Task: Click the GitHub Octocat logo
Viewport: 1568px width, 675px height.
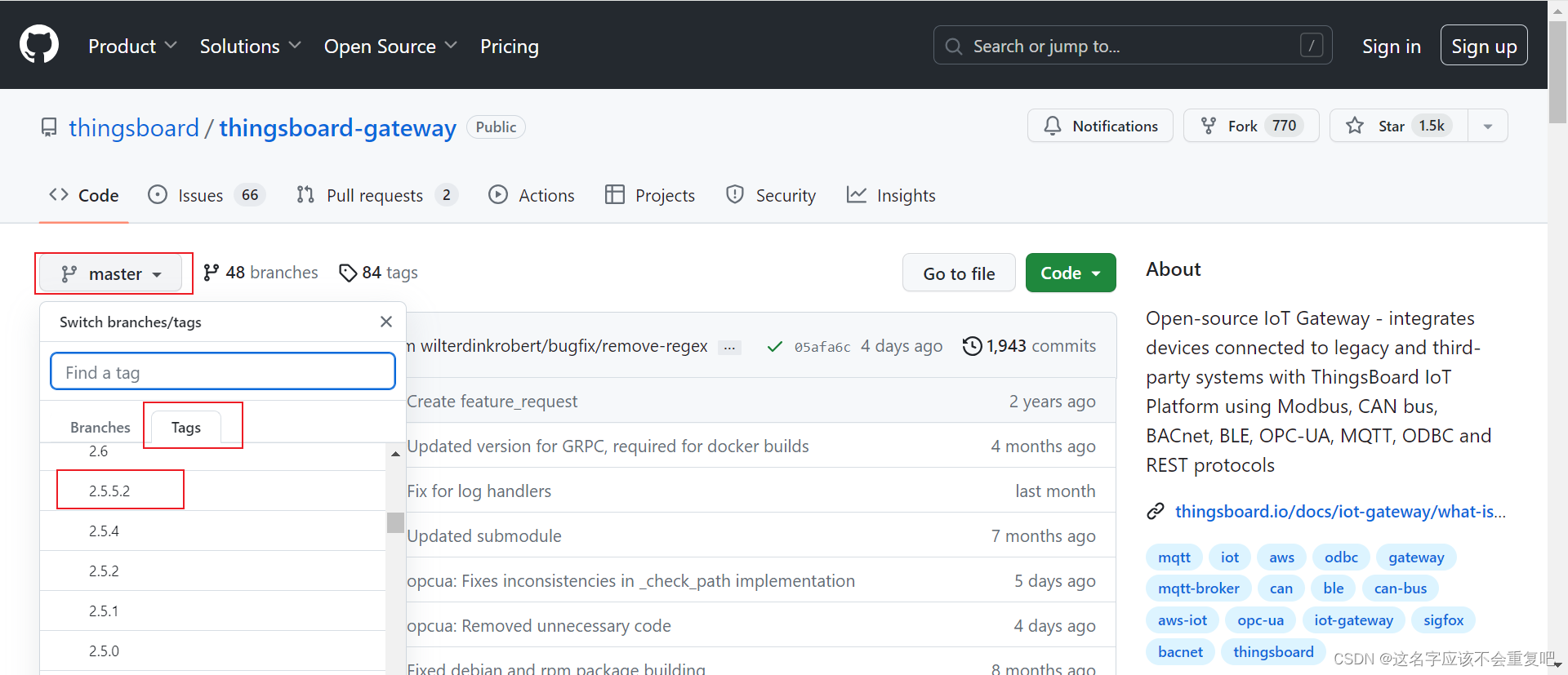Action: point(39,45)
